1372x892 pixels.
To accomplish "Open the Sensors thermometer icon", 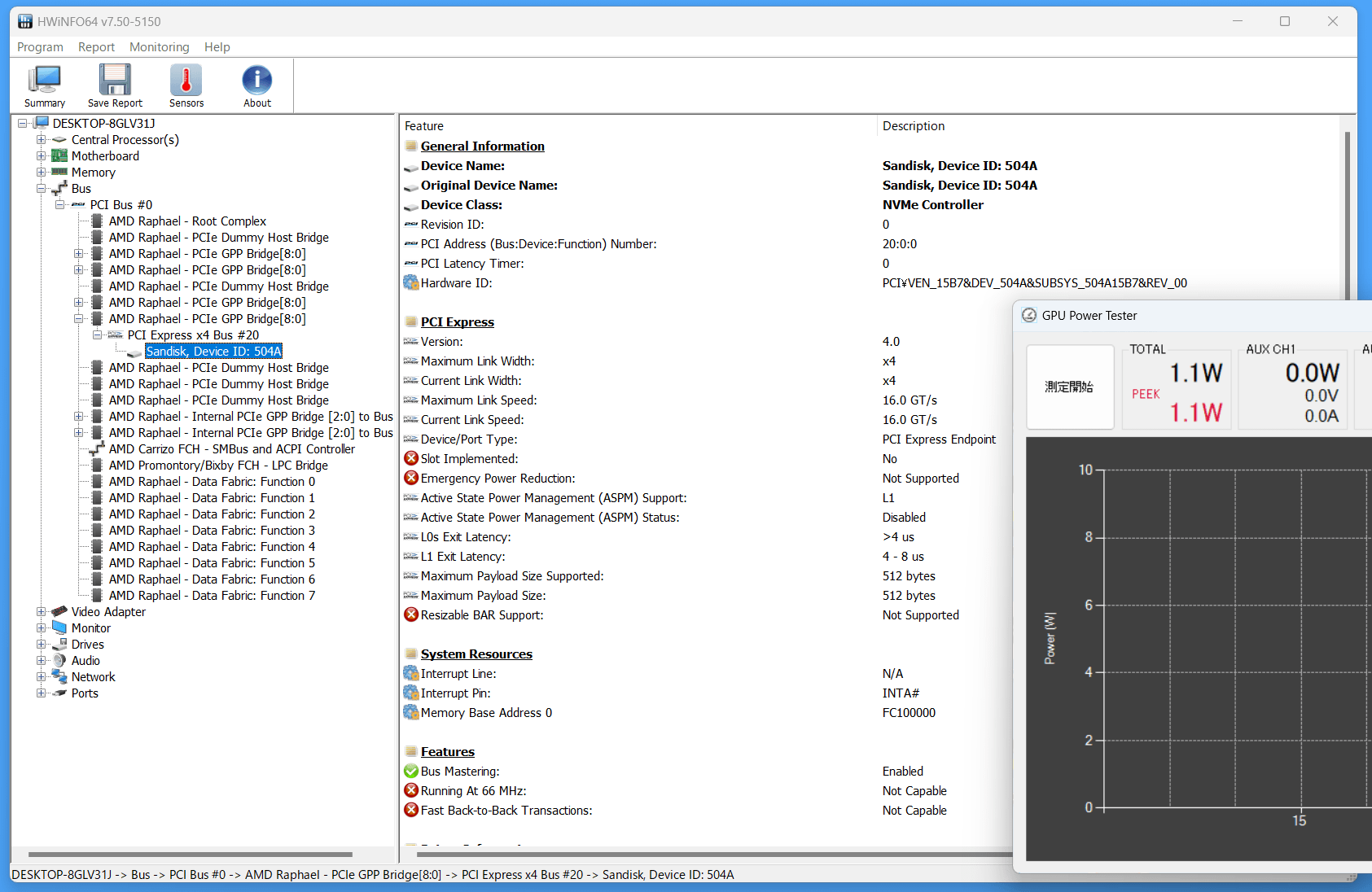I will pos(186,79).
